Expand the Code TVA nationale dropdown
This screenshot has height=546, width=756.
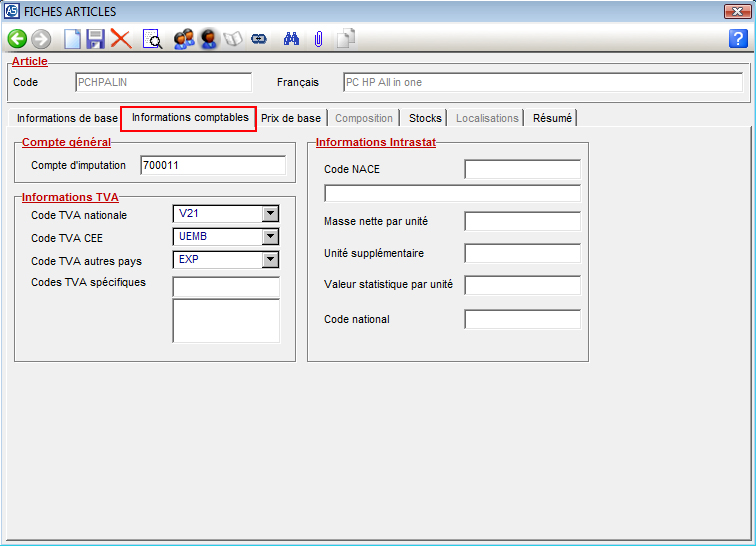tap(269, 213)
